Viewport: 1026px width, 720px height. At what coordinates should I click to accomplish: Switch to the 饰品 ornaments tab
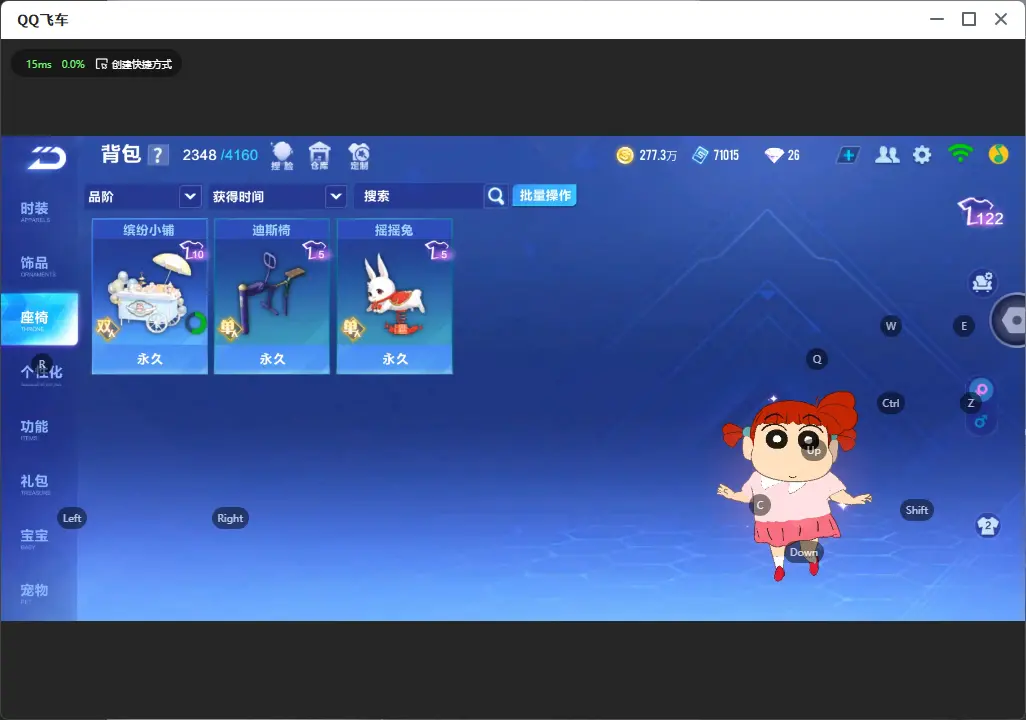[x=35, y=265]
